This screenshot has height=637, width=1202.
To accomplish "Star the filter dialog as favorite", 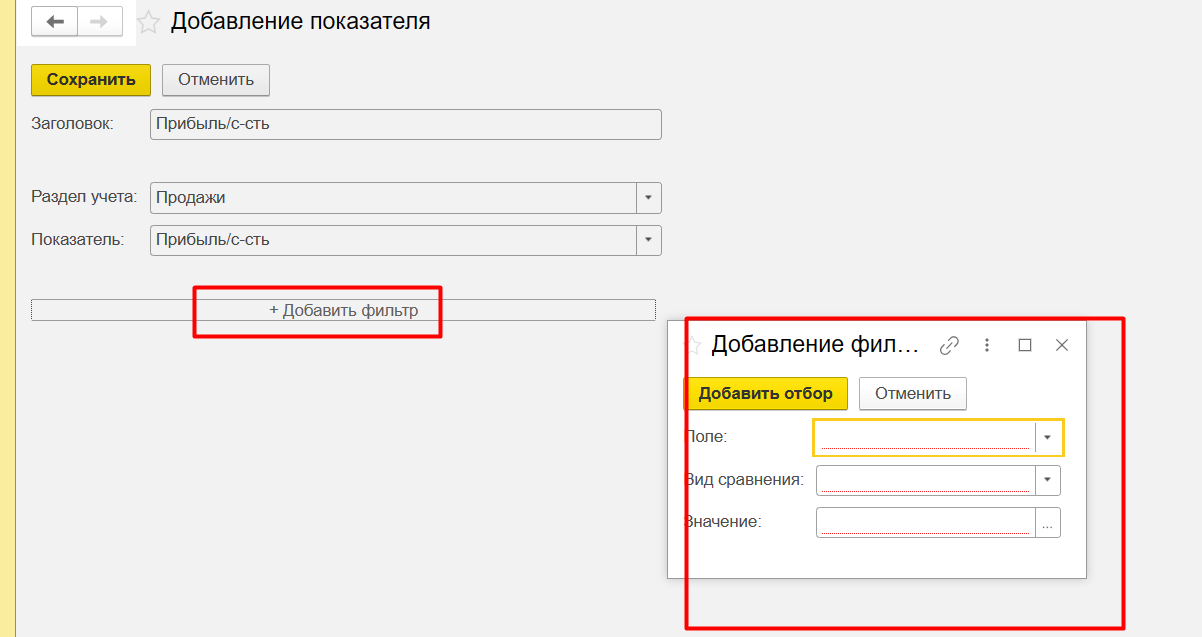I will coord(691,345).
